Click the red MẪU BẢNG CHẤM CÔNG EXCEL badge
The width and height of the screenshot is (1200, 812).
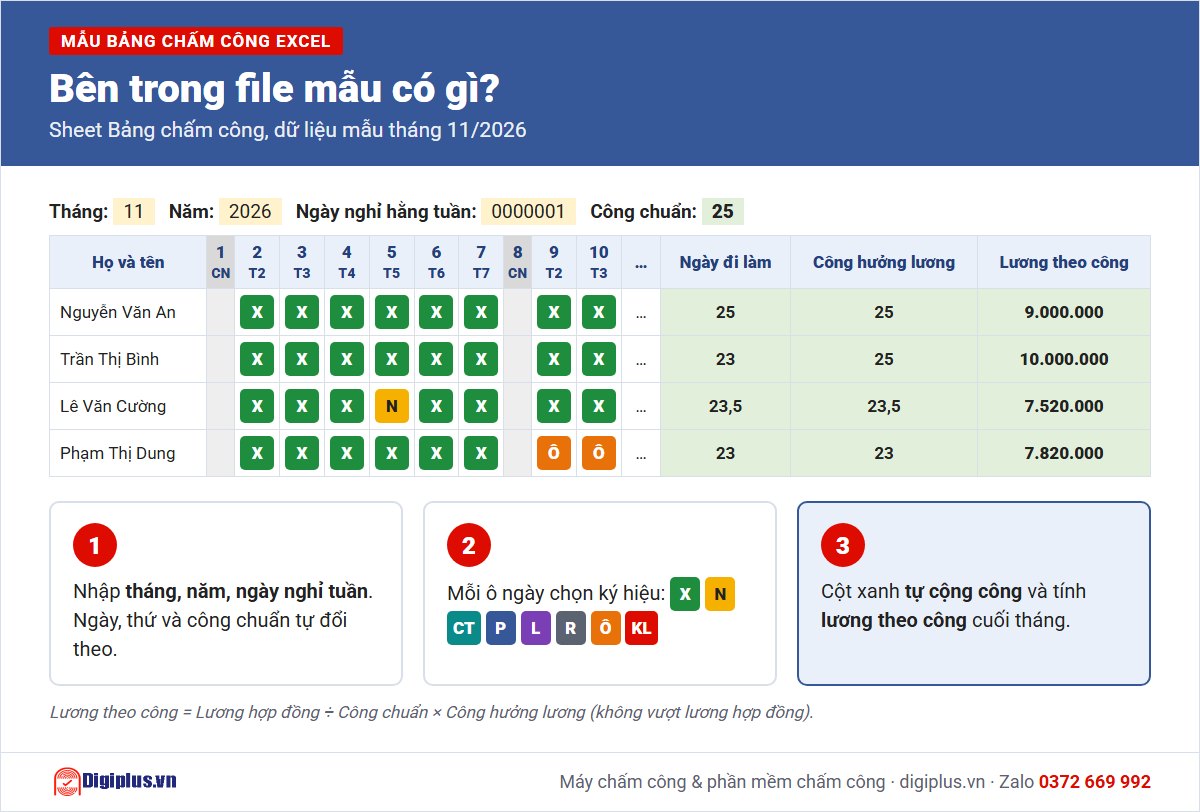click(196, 41)
